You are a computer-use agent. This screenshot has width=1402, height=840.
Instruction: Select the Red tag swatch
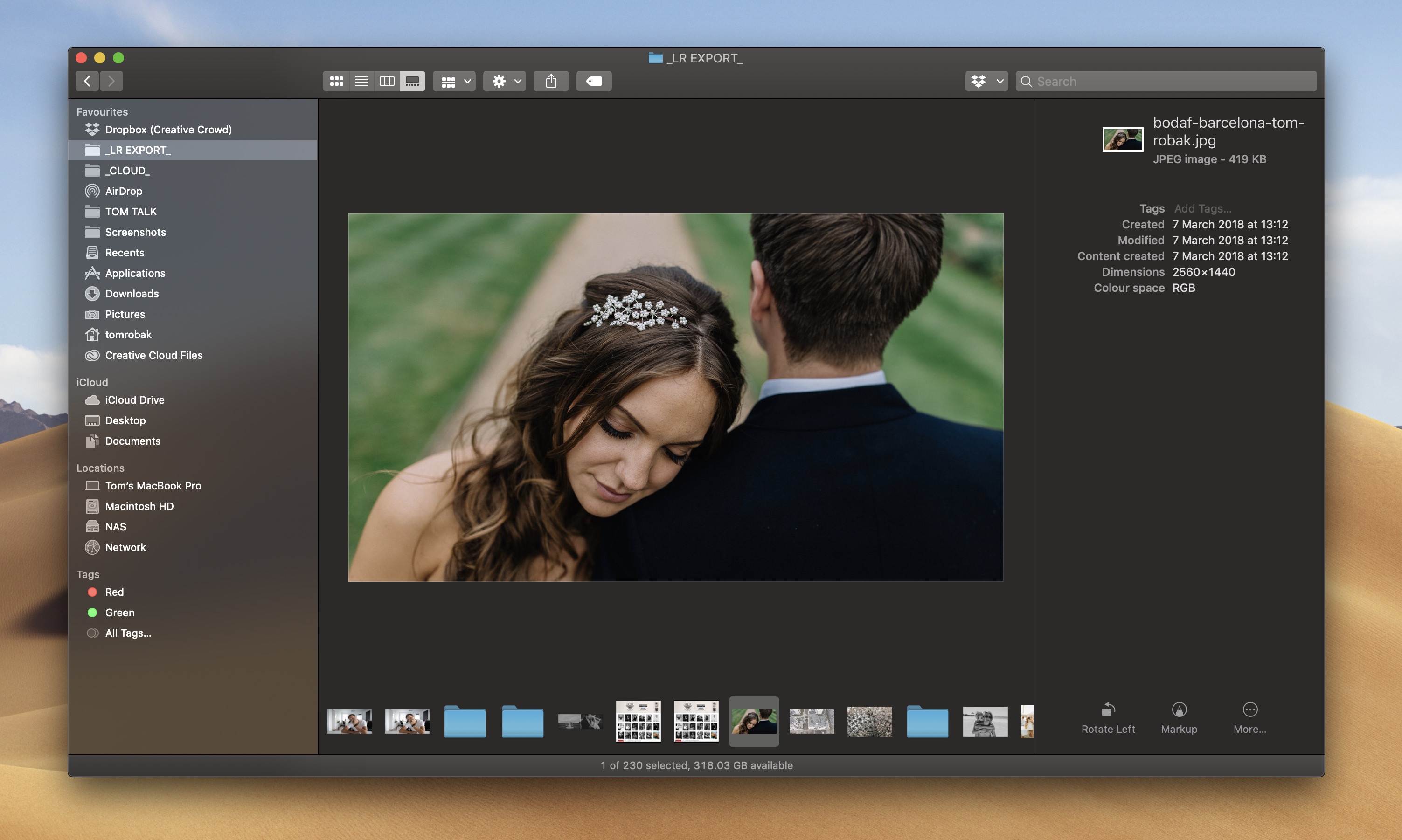pos(93,592)
